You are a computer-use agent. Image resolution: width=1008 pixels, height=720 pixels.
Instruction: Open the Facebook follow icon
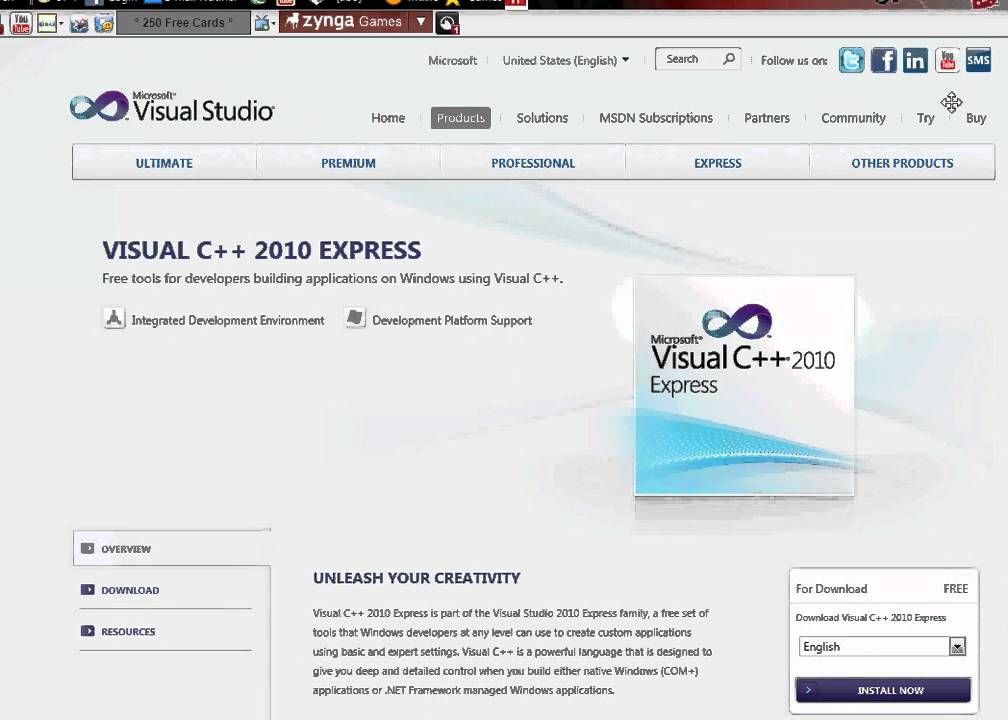[x=884, y=60]
